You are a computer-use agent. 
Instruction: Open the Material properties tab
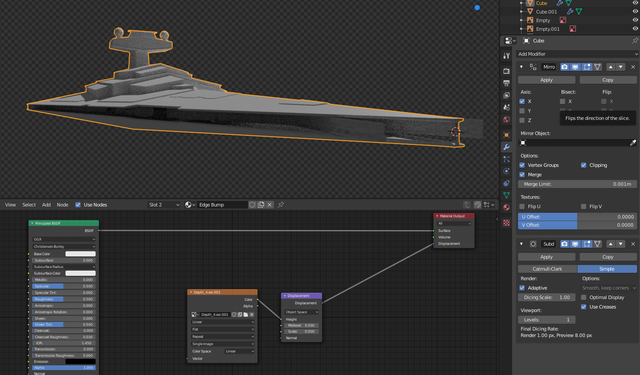(x=506, y=207)
